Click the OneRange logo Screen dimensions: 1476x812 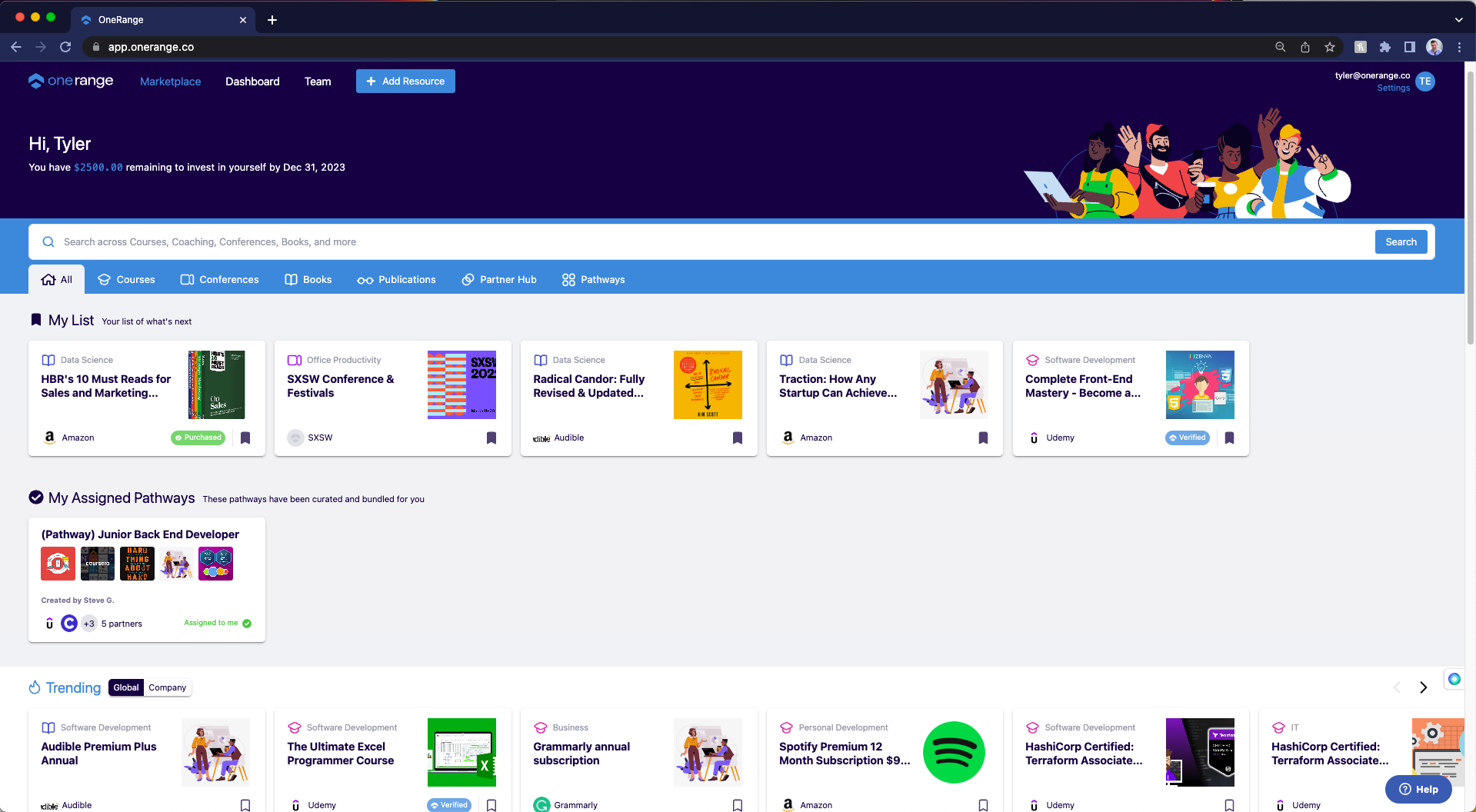tap(71, 81)
